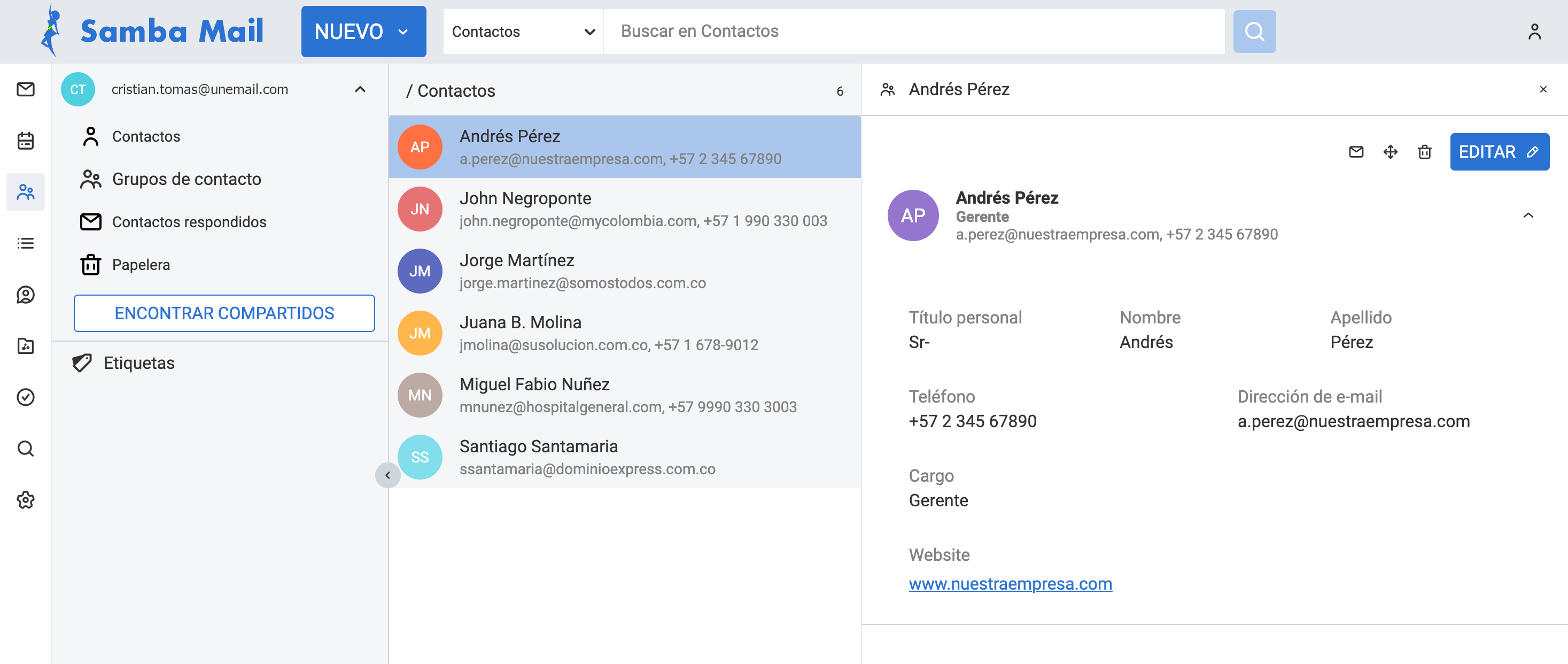Open the Mail icon in left sidebar
The image size is (1568, 664).
[x=25, y=89]
